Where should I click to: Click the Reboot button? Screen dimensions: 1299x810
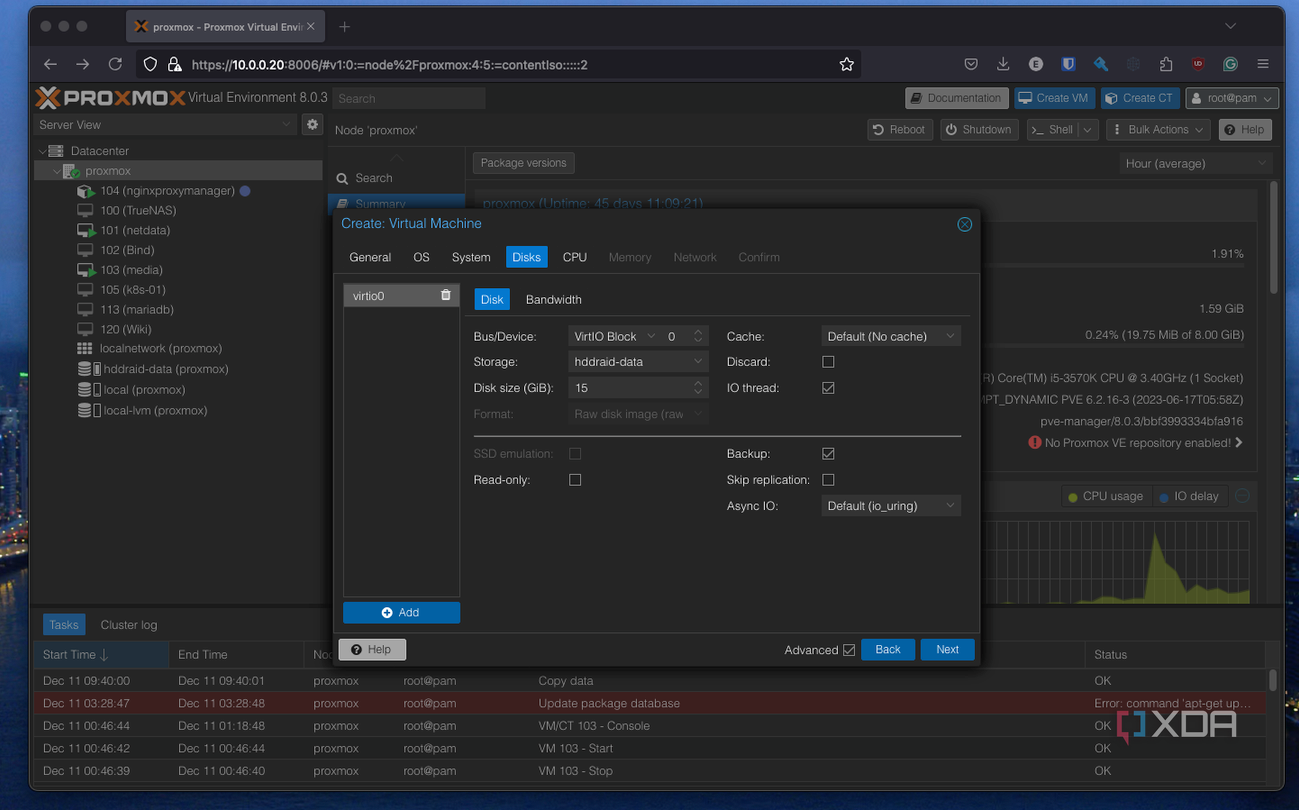pyautogui.click(x=899, y=130)
